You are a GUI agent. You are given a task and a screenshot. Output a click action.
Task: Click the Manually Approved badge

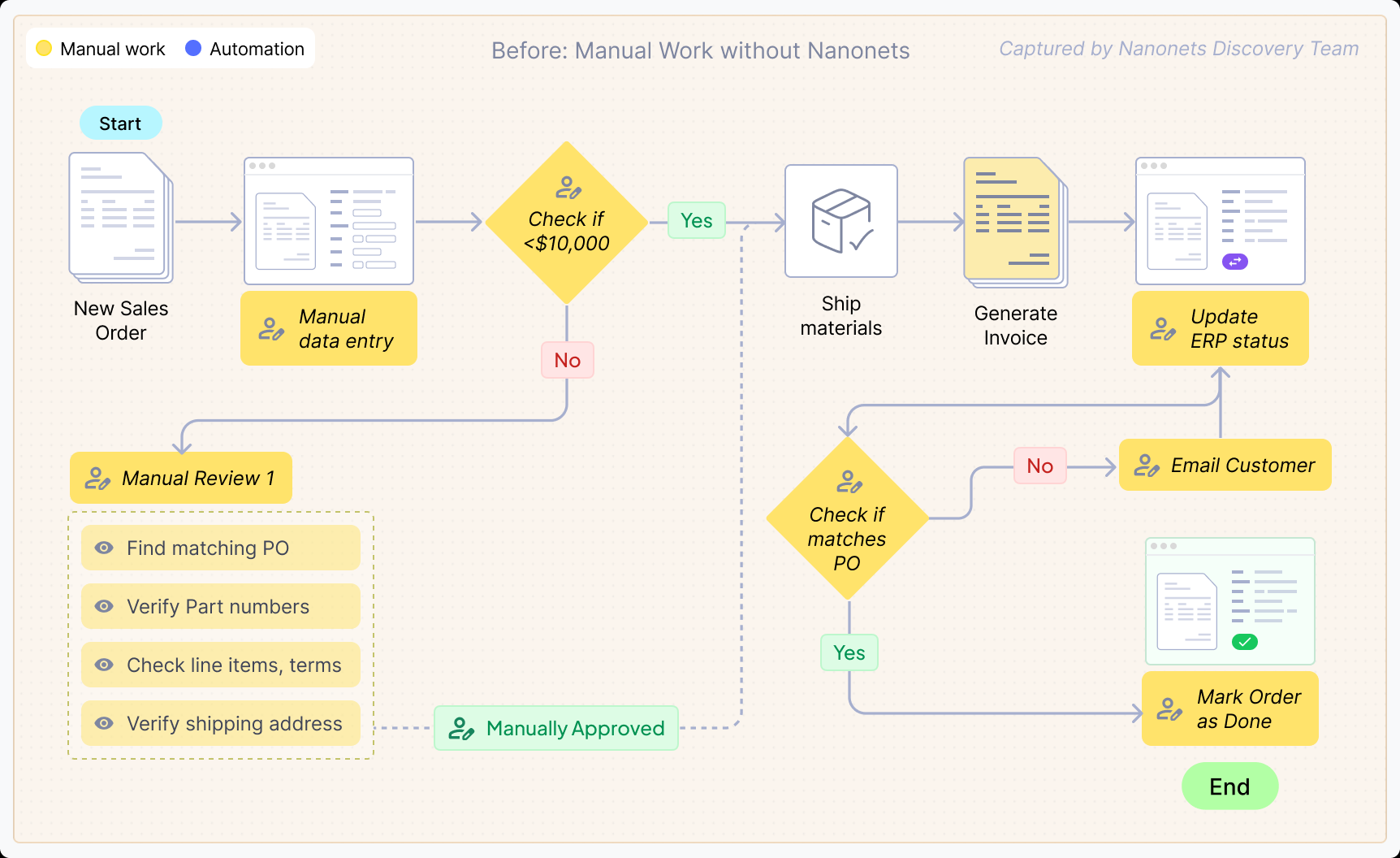pyautogui.click(x=555, y=728)
